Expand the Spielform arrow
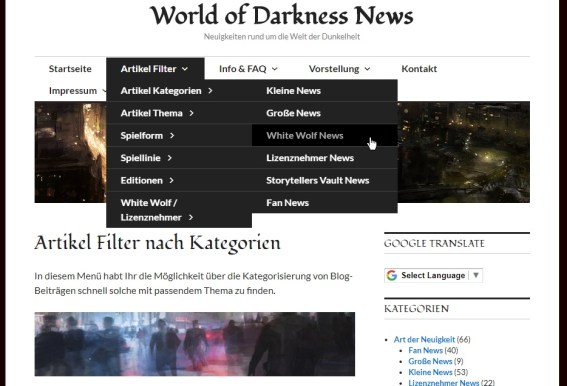567x386 pixels. coord(172,136)
